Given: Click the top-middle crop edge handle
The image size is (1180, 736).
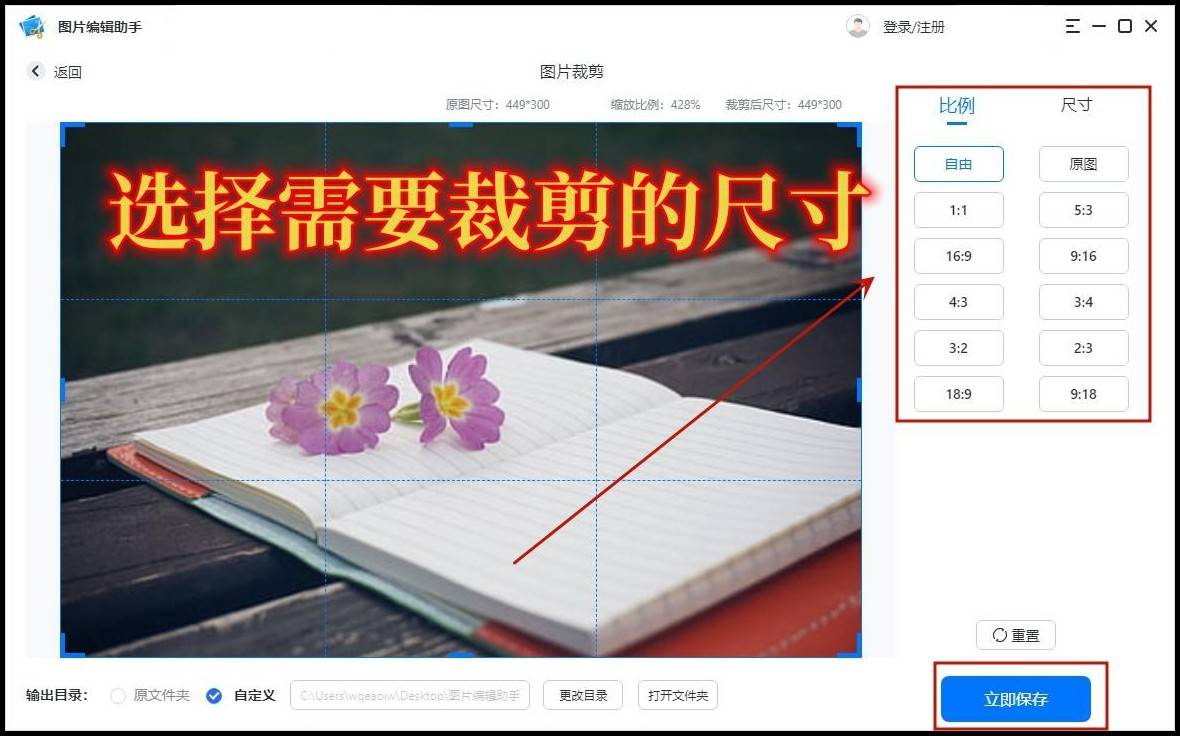Looking at the screenshot, I should pyautogui.click(x=461, y=125).
